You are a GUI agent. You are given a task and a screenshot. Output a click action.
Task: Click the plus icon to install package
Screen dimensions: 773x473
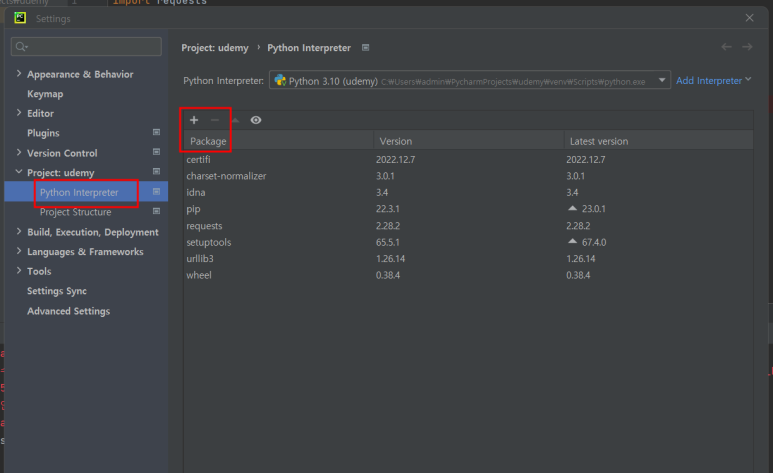tap(194, 120)
